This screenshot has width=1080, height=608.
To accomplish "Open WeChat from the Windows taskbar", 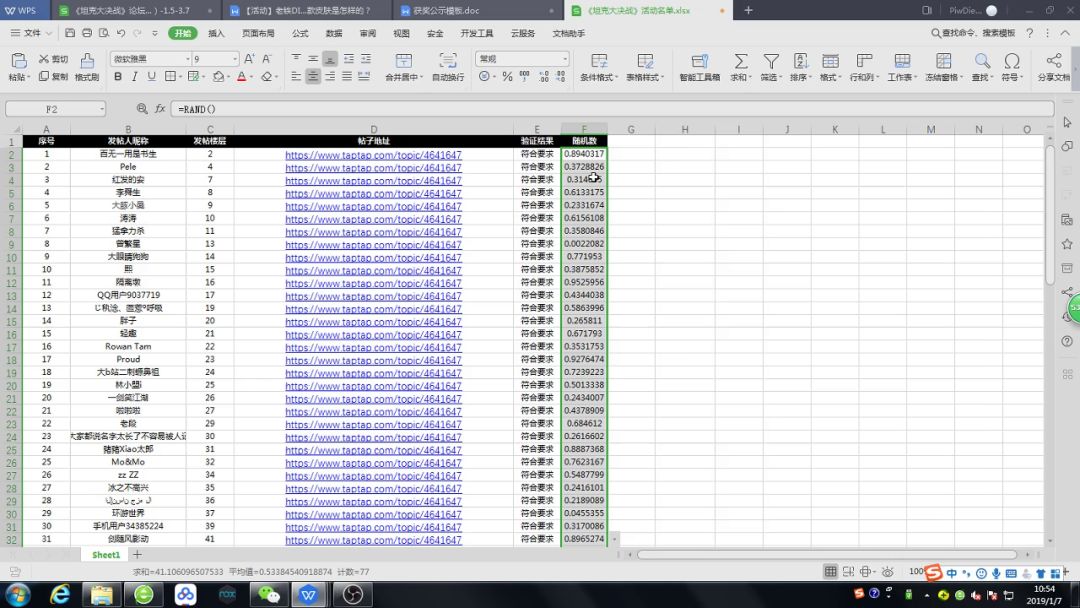I will [268, 594].
